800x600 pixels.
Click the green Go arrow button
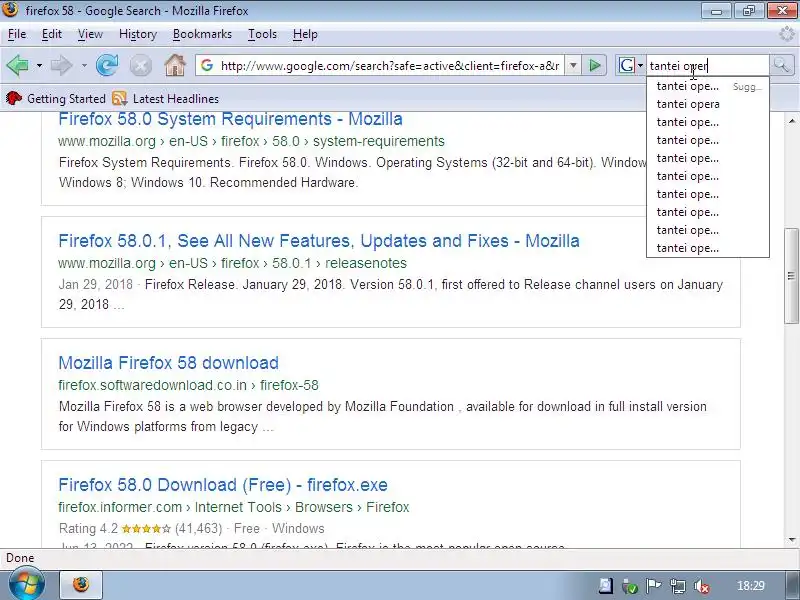click(594, 65)
